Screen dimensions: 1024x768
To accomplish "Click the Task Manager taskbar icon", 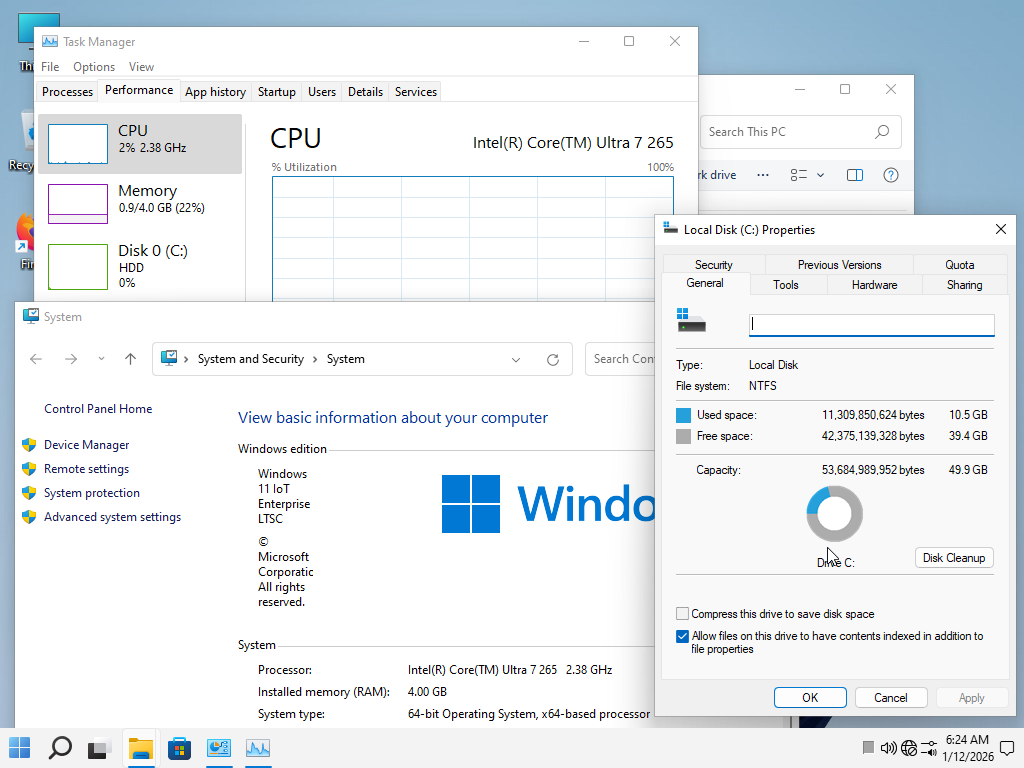I will (x=258, y=748).
